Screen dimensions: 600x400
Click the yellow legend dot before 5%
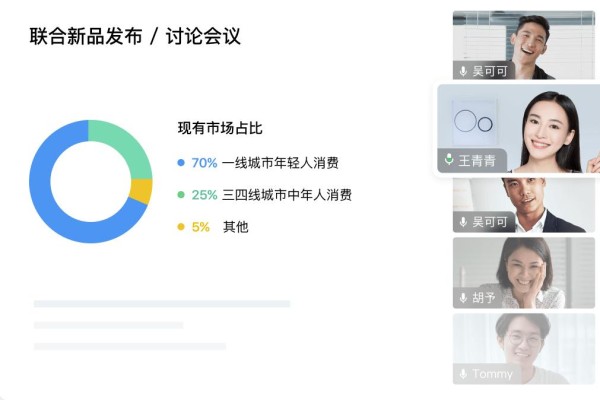tap(181, 227)
